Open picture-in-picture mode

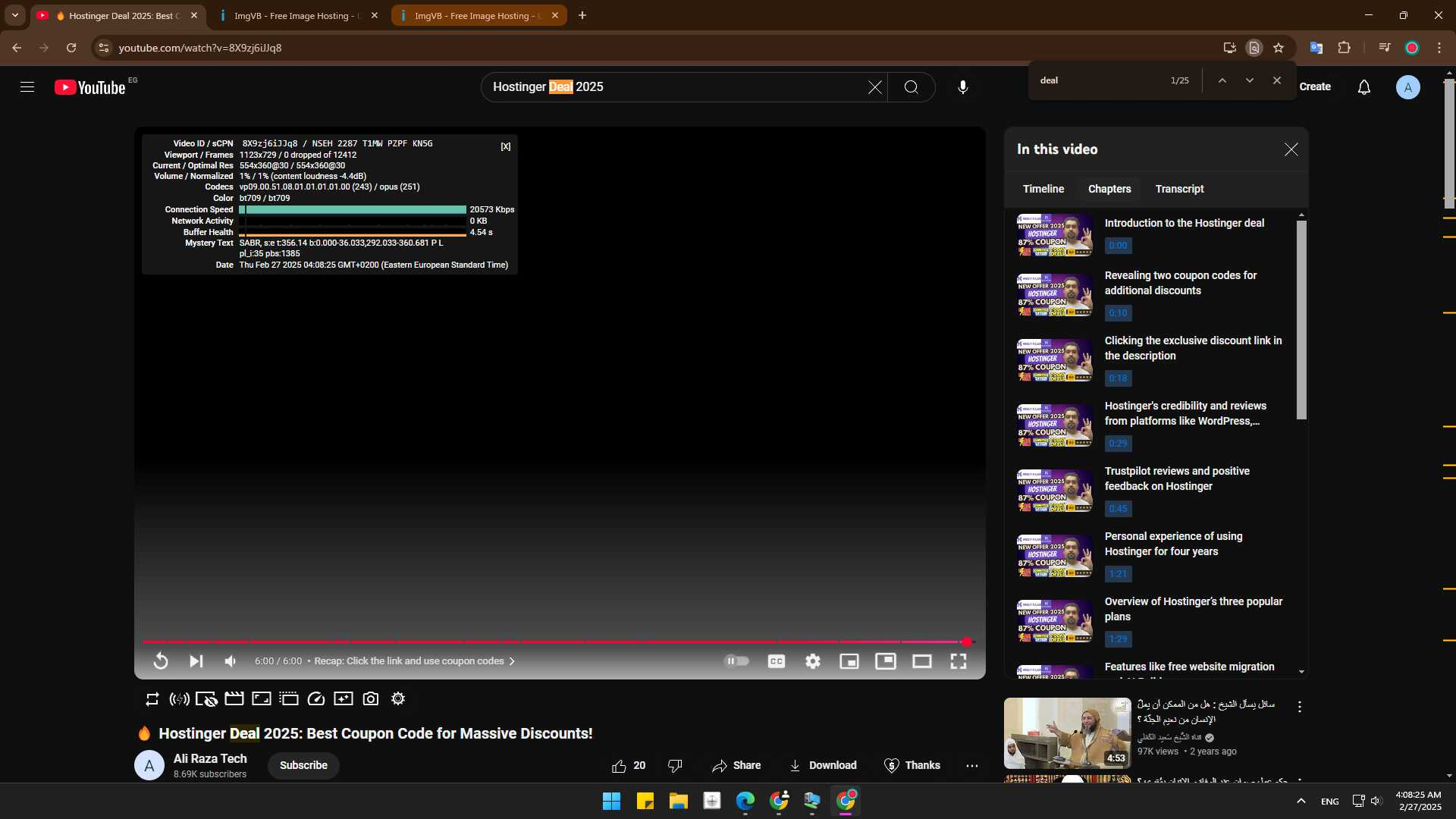885,661
